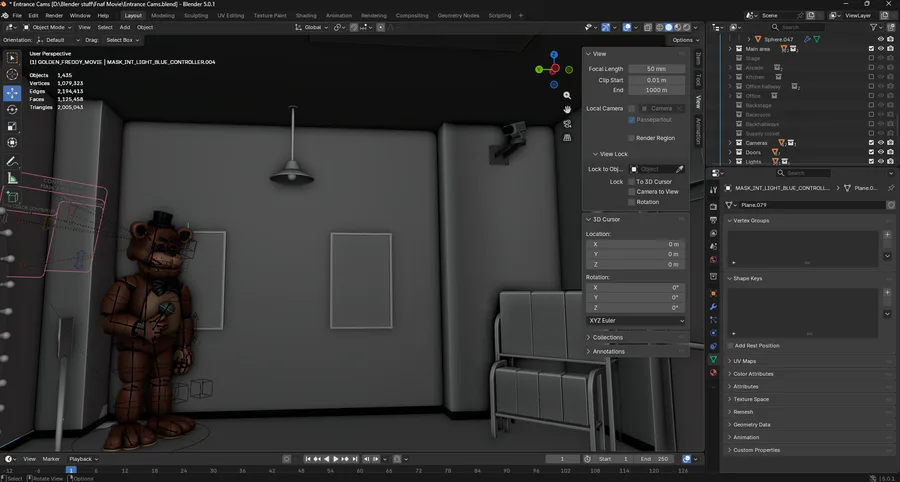The image size is (900, 482).
Task: Enable the Add Rest Position checkbox
Action: click(x=730, y=346)
